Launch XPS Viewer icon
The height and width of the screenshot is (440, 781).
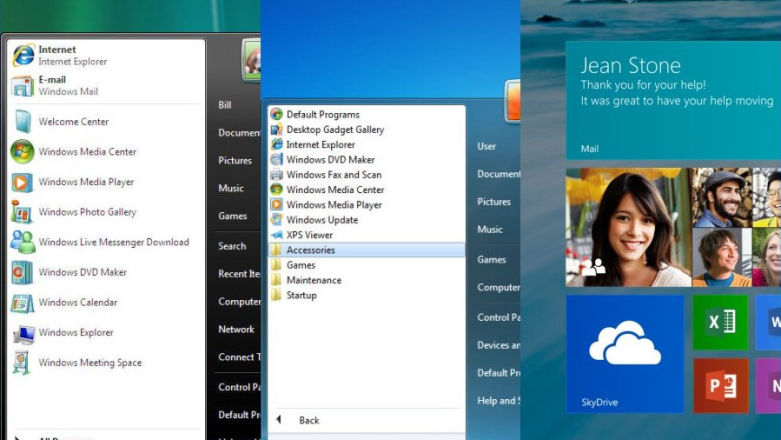[x=276, y=235]
